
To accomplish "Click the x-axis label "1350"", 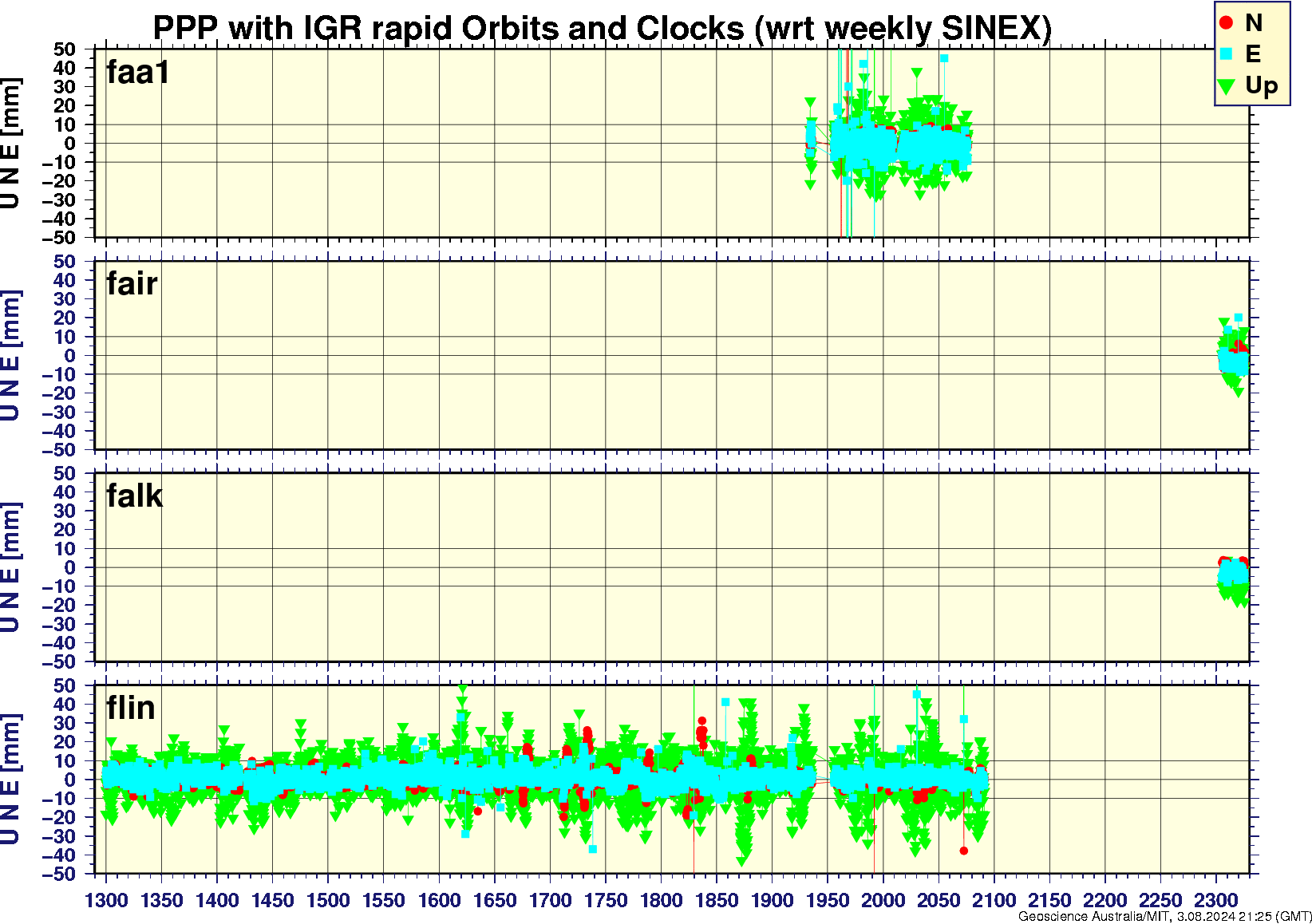I will (x=162, y=900).
